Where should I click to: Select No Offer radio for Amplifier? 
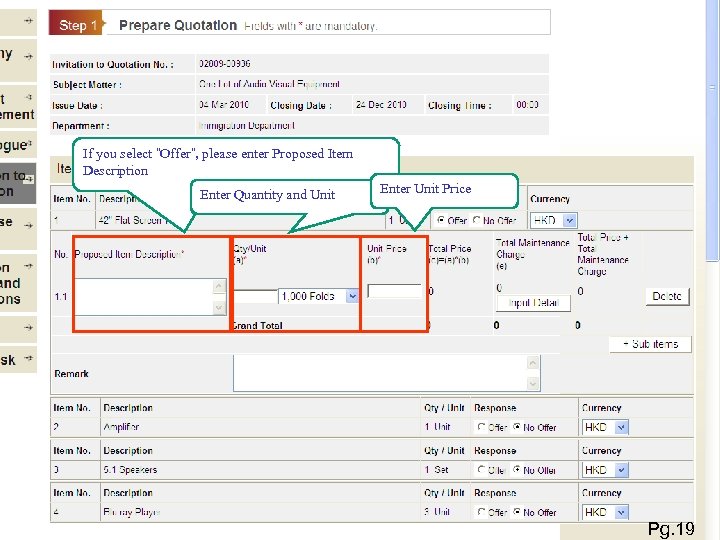coord(517,427)
